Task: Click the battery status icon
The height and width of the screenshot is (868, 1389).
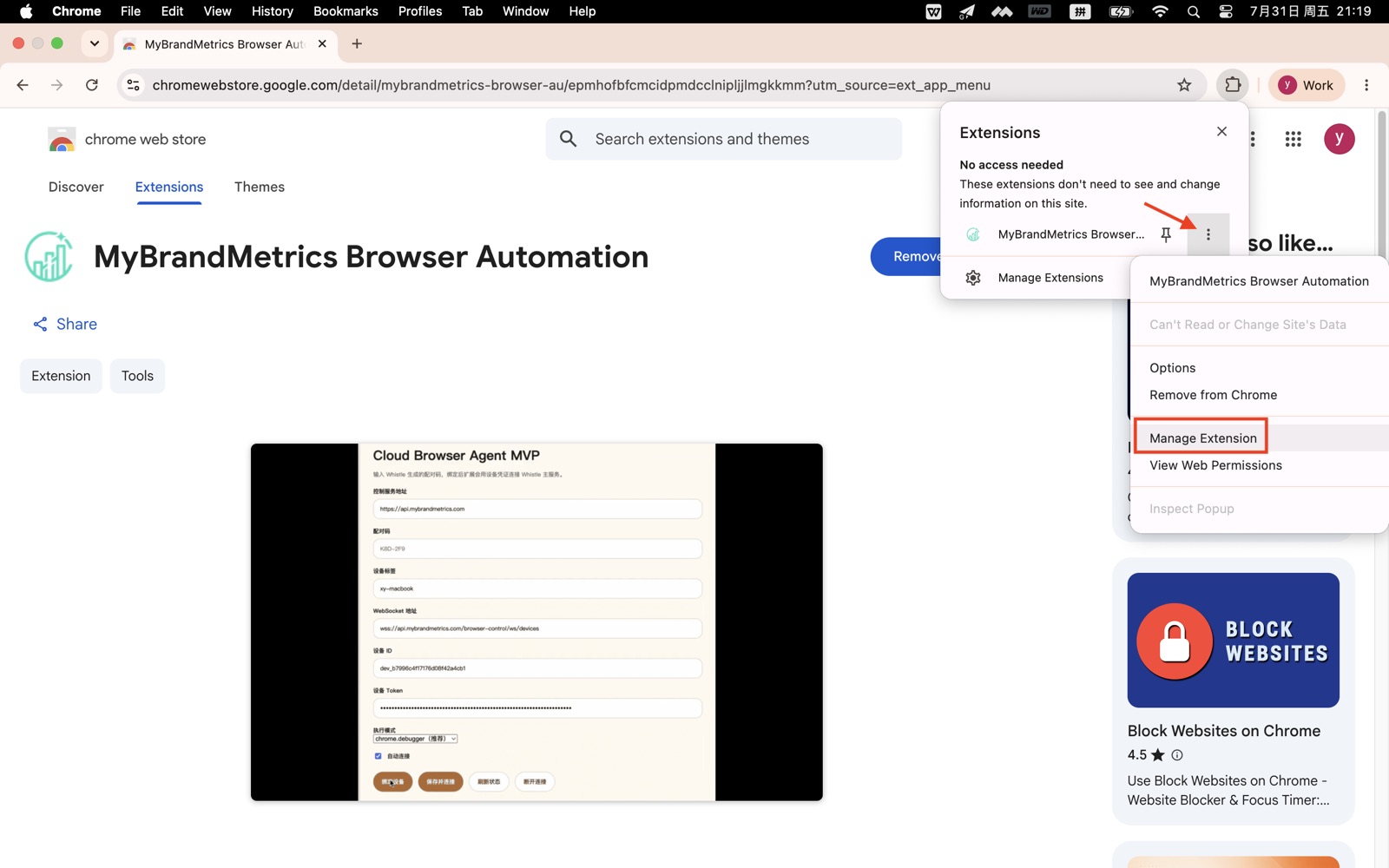Action: click(x=1121, y=11)
